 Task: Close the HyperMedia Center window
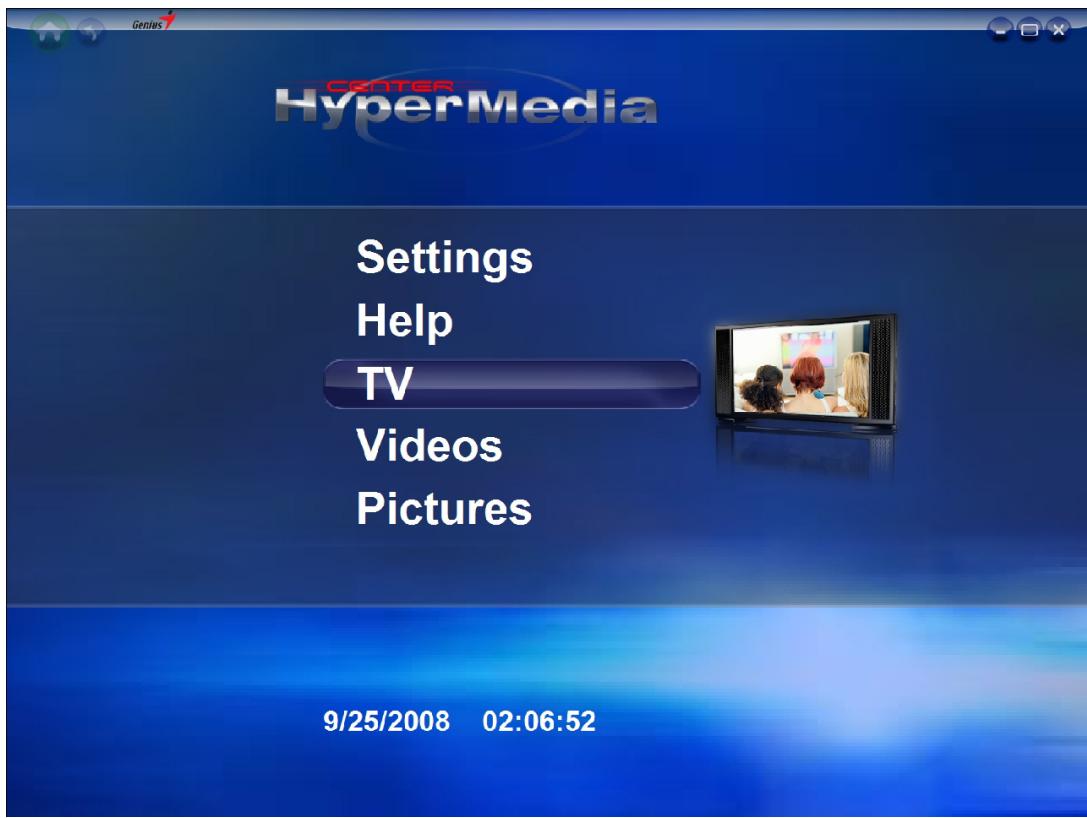pos(1058,30)
